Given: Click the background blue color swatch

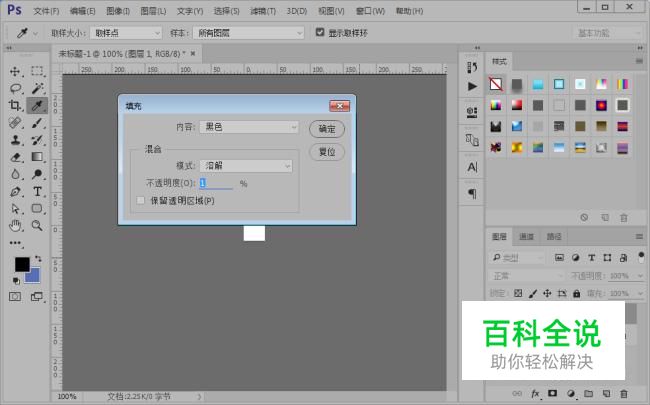Looking at the screenshot, I should (35, 277).
